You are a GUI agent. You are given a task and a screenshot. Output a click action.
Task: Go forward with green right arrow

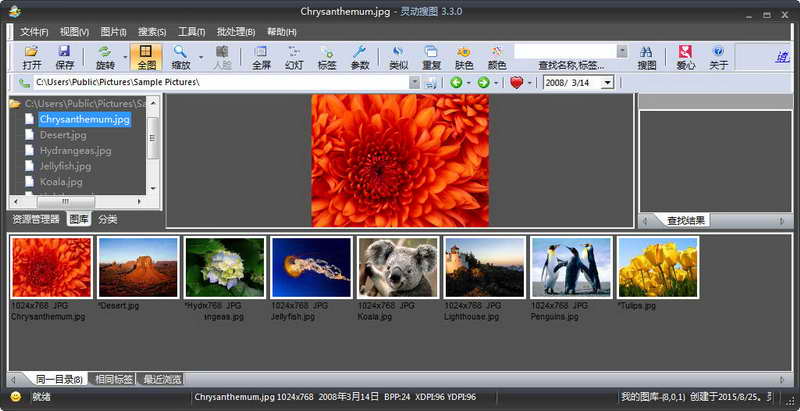pyautogui.click(x=483, y=82)
